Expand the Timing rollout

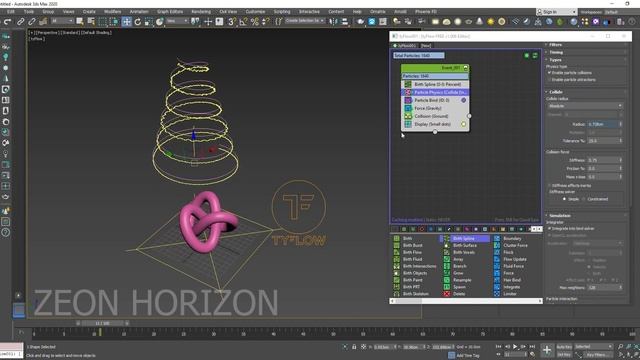[x=556, y=52]
